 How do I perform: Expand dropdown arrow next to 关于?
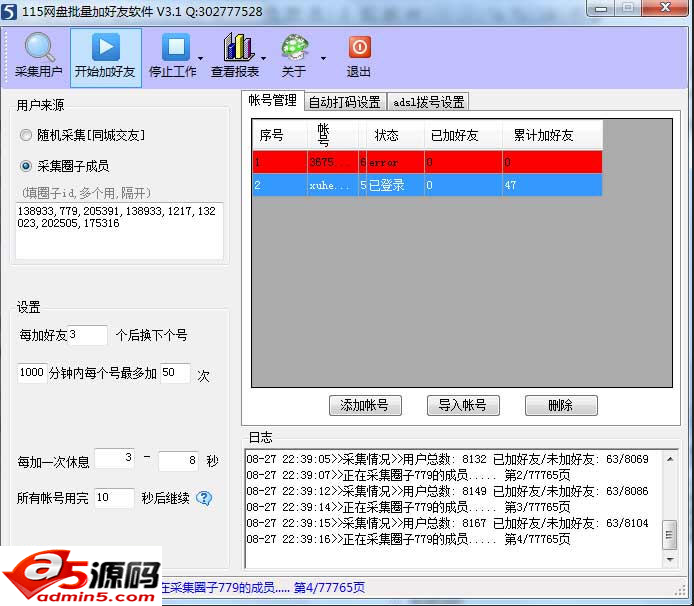(324, 58)
